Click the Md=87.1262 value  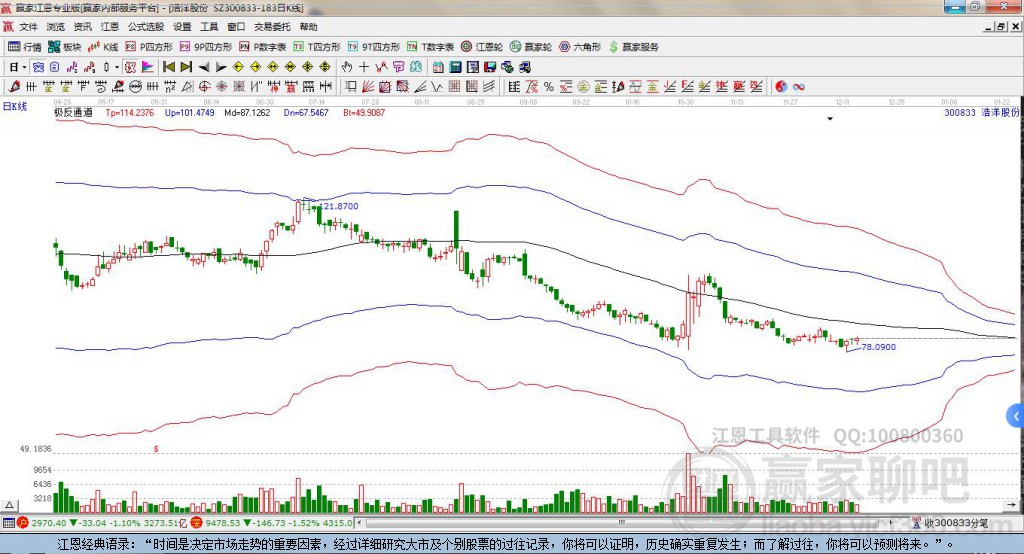click(x=247, y=112)
